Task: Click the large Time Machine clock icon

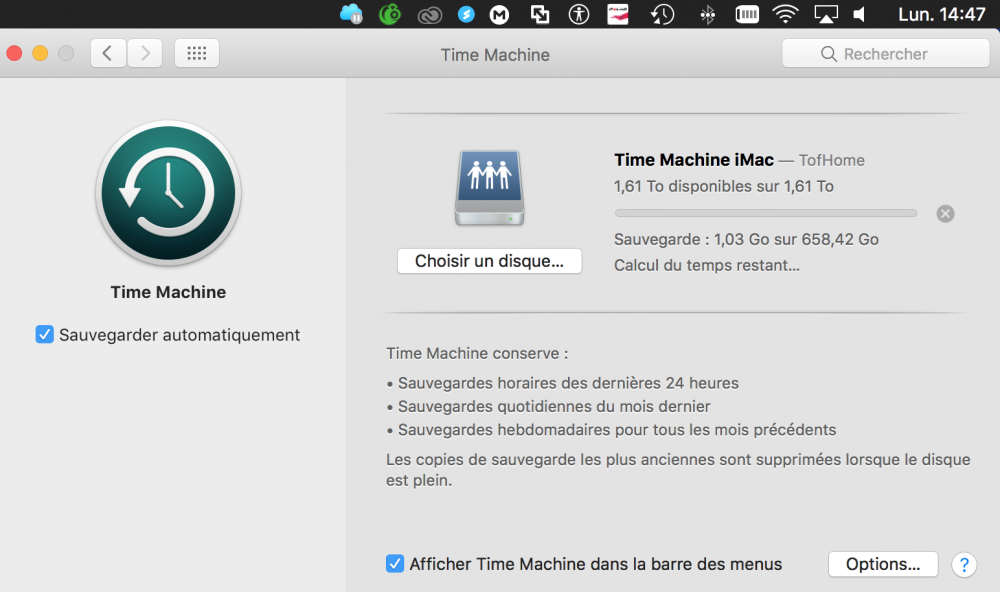Action: (168, 193)
